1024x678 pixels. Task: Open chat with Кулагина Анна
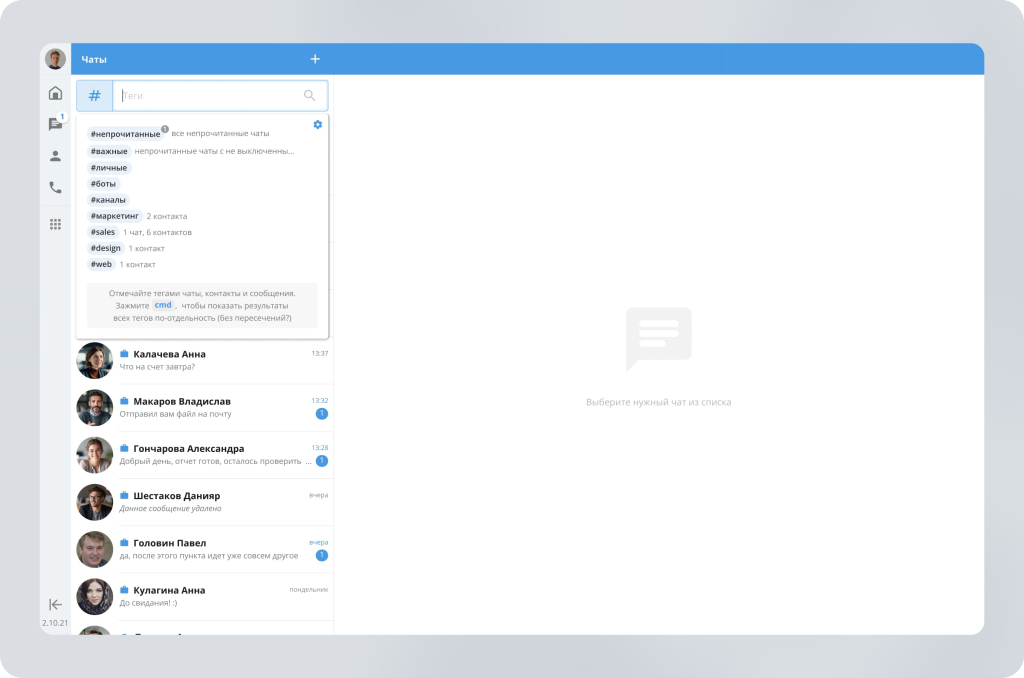click(x=202, y=596)
